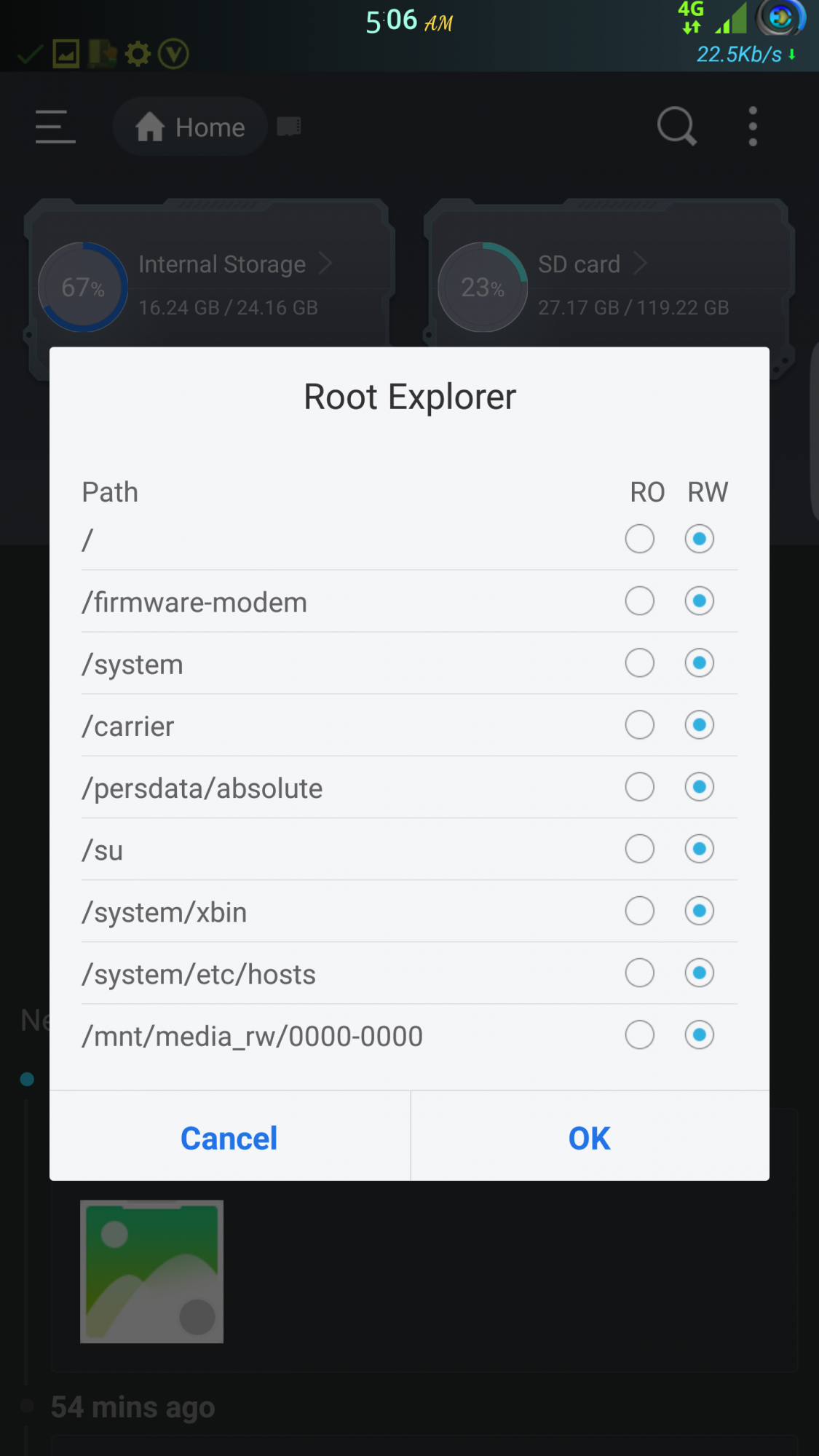819x1456 pixels.
Task: Open the three-dot overflow menu
Action: coord(753,127)
